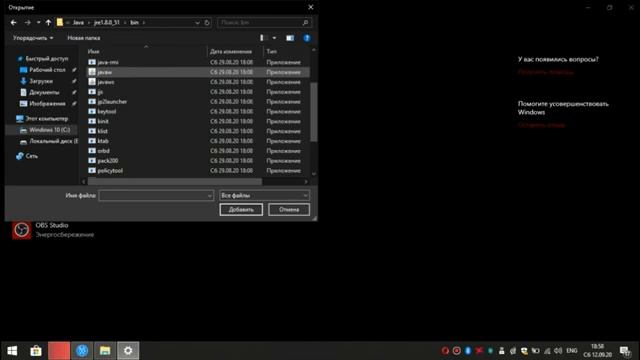Image resolution: width=640 pixels, height=360 pixels.
Task: Sort by the Тип column header
Action: [x=271, y=51]
